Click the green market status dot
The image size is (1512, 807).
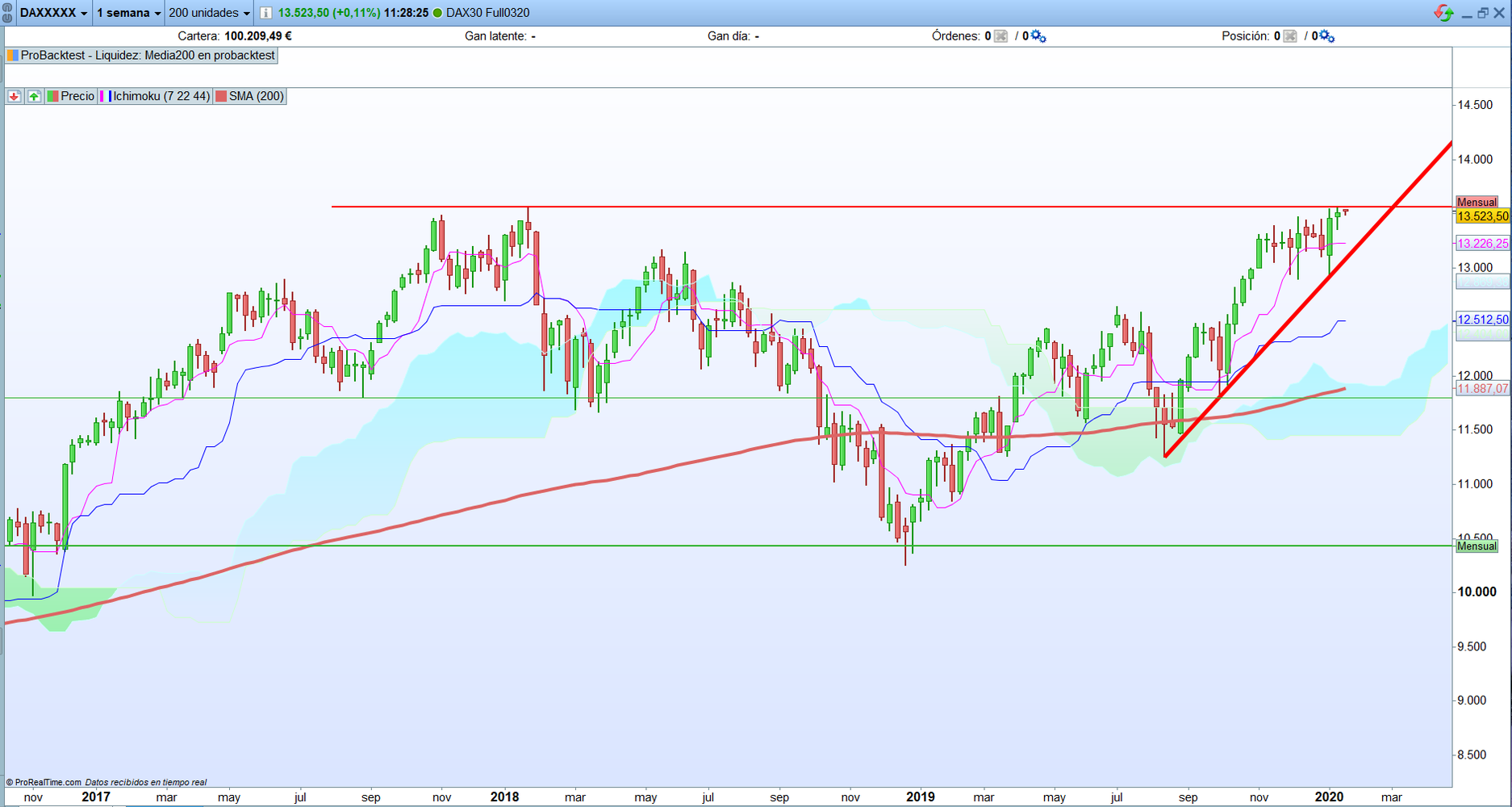click(x=438, y=13)
